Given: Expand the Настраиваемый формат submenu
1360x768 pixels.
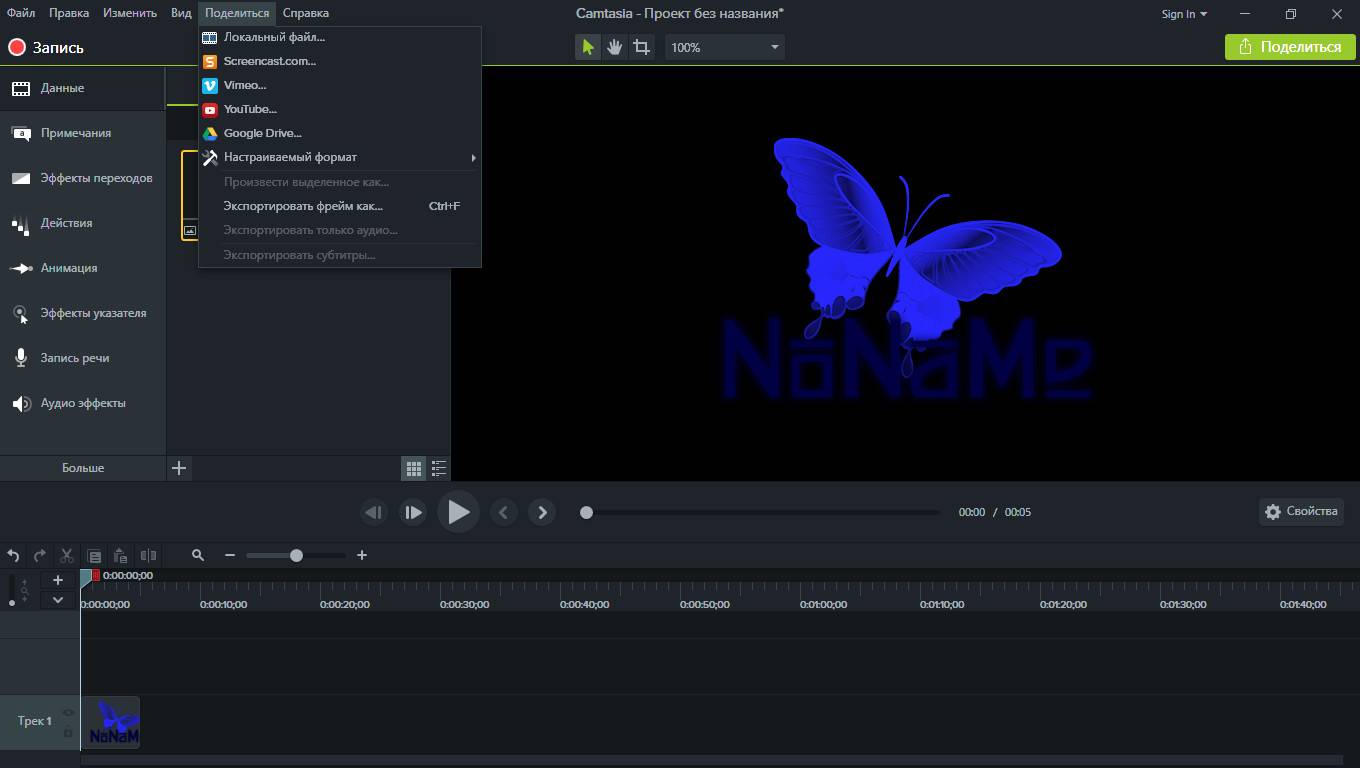Looking at the screenshot, I should click(x=340, y=157).
